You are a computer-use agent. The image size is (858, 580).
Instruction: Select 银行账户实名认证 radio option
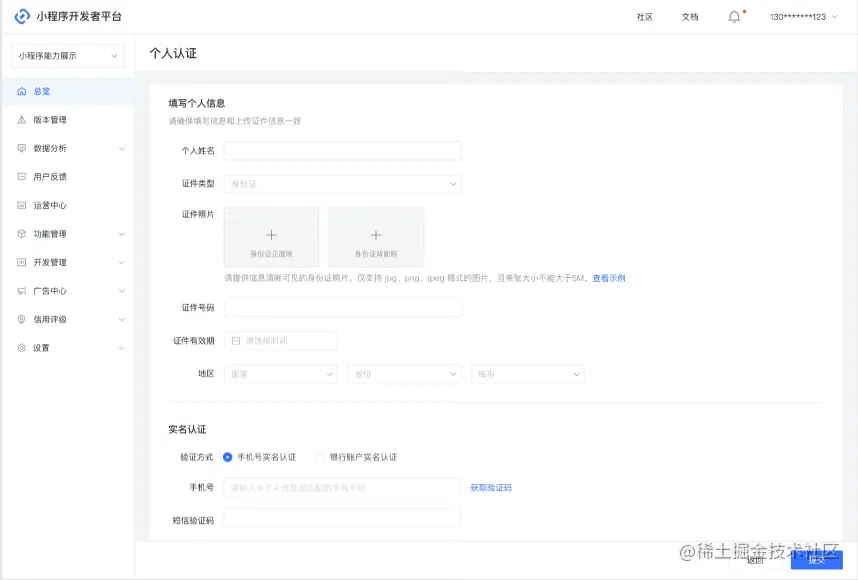(319, 456)
